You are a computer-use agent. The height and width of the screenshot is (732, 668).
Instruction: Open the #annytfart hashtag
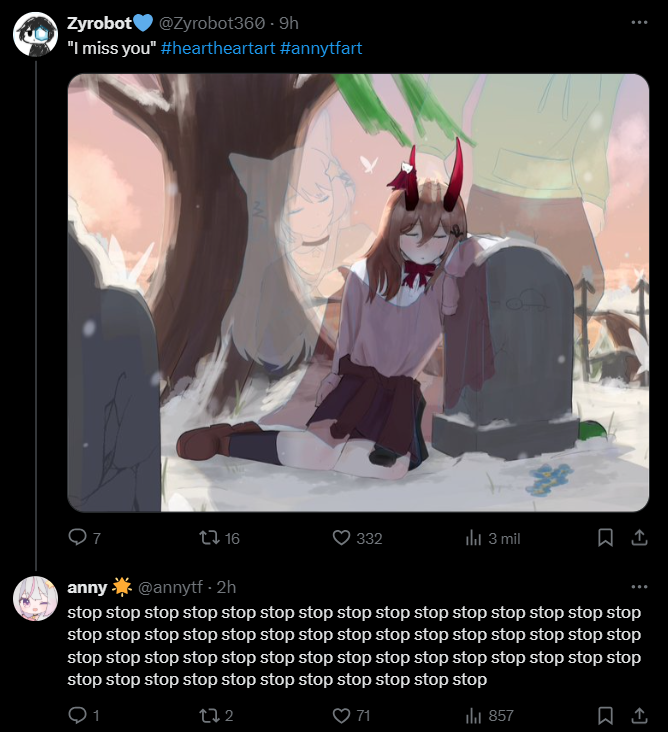tap(321, 48)
